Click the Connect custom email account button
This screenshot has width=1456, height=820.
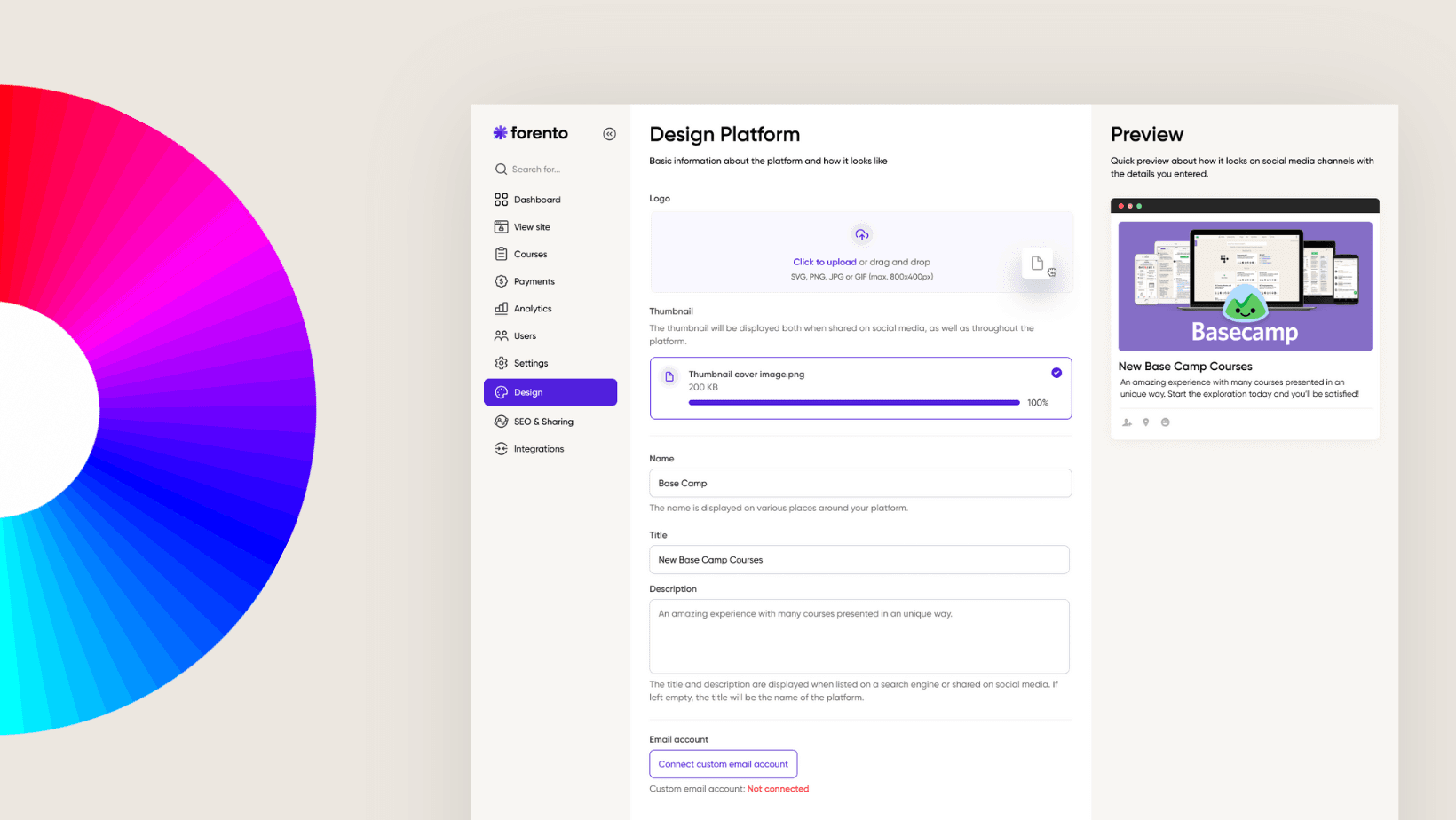[x=723, y=764]
